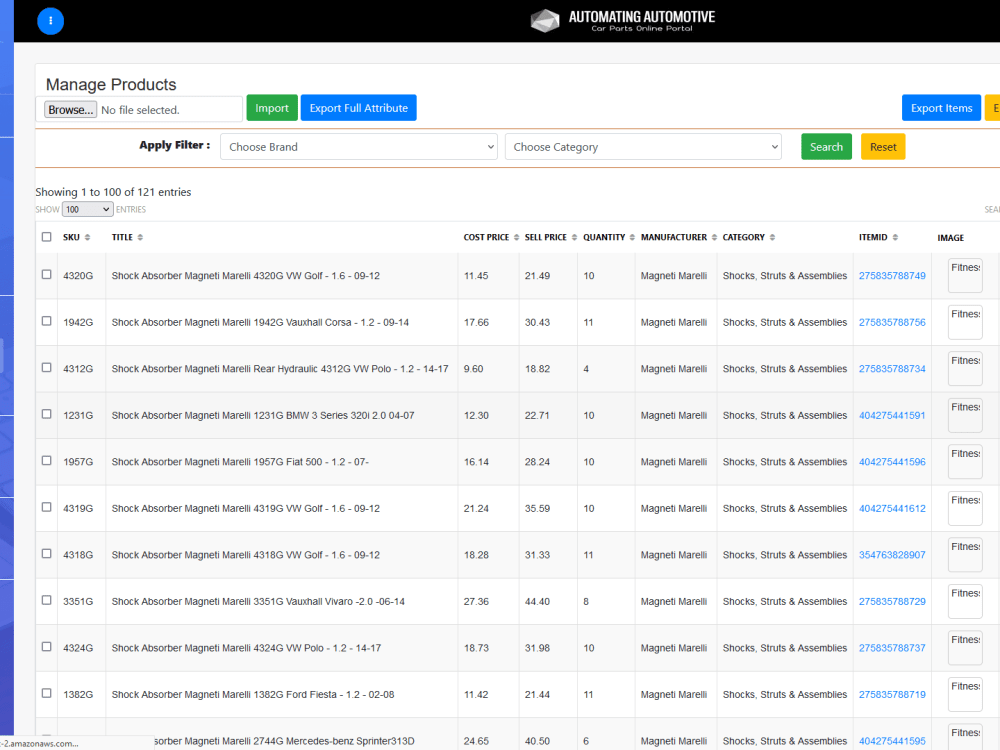Click image thumbnail for SKU 1382G

[x=965, y=694]
